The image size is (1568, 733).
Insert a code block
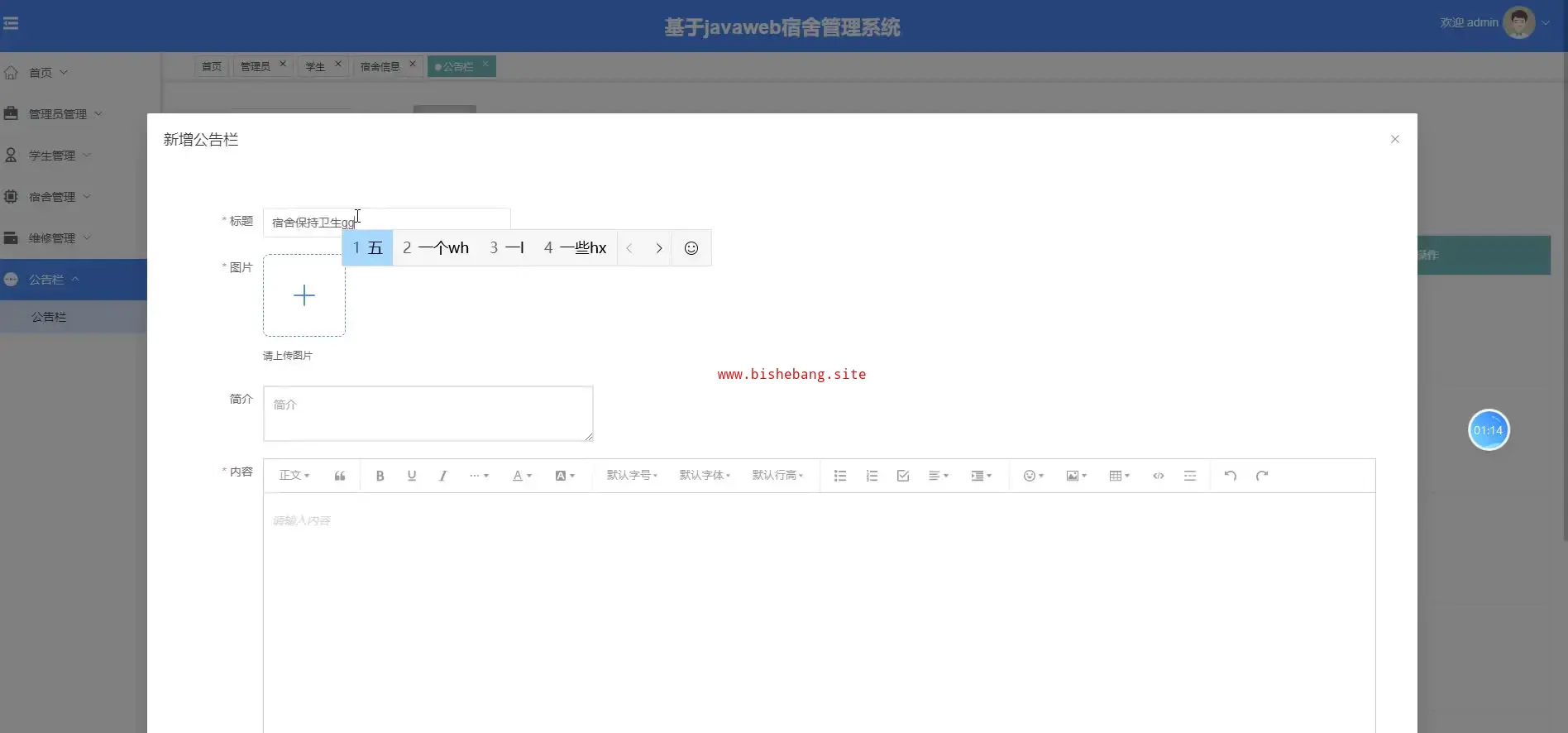coord(1159,476)
